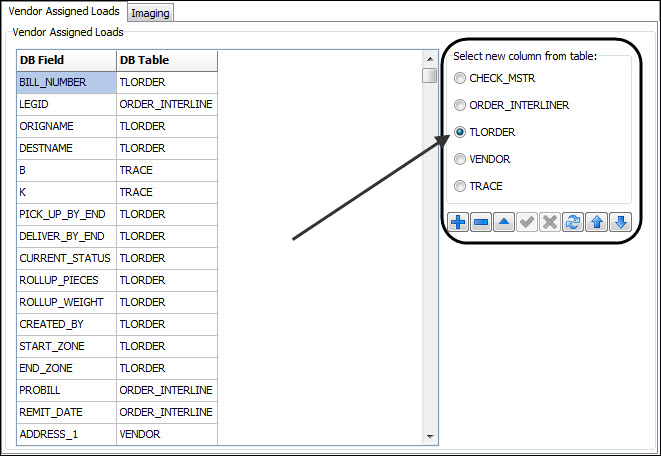Select the REMIT_DATE field cell
This screenshot has width=661, height=456.
click(x=67, y=412)
